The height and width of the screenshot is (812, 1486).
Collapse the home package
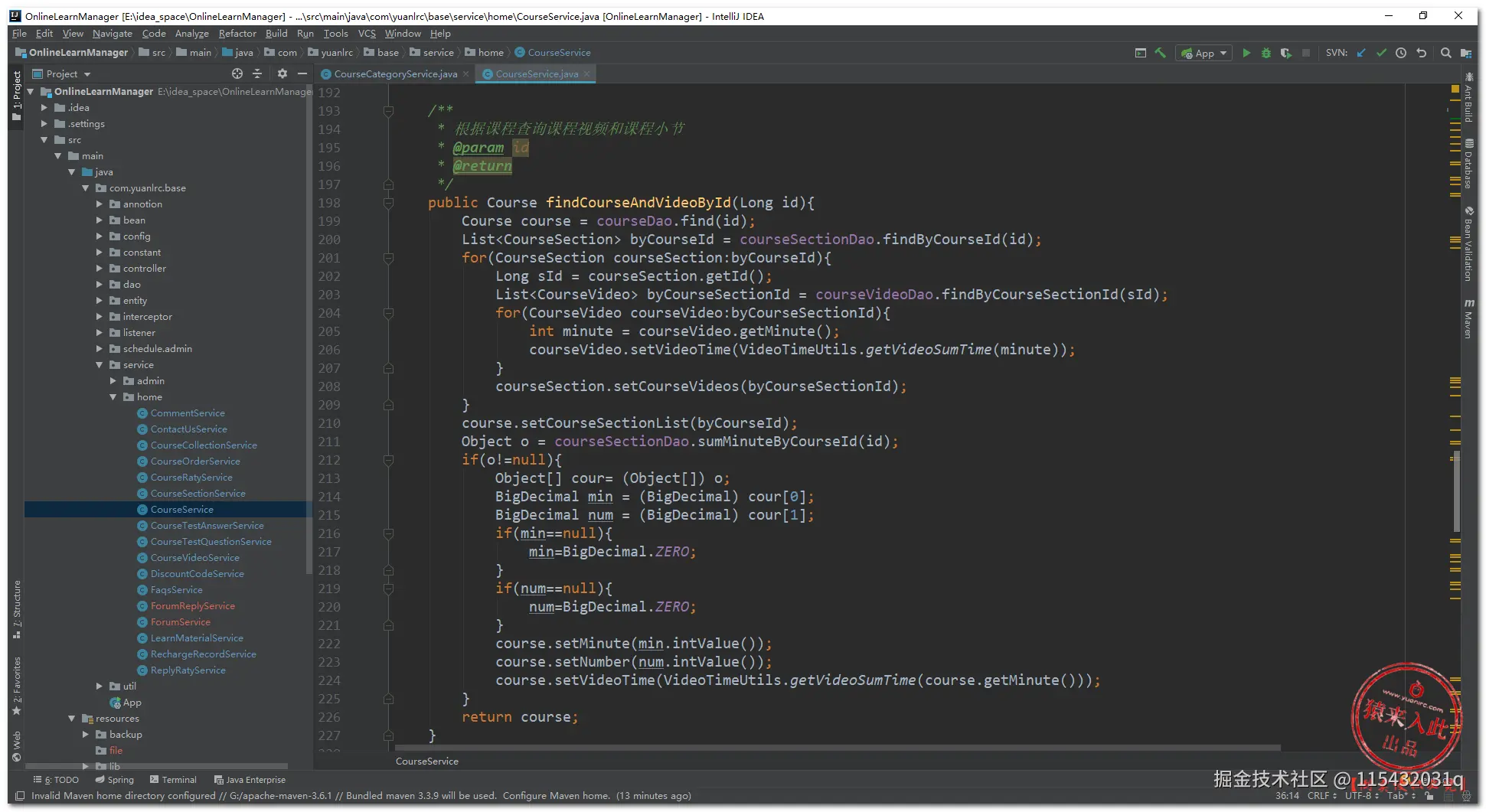pyautogui.click(x=113, y=397)
